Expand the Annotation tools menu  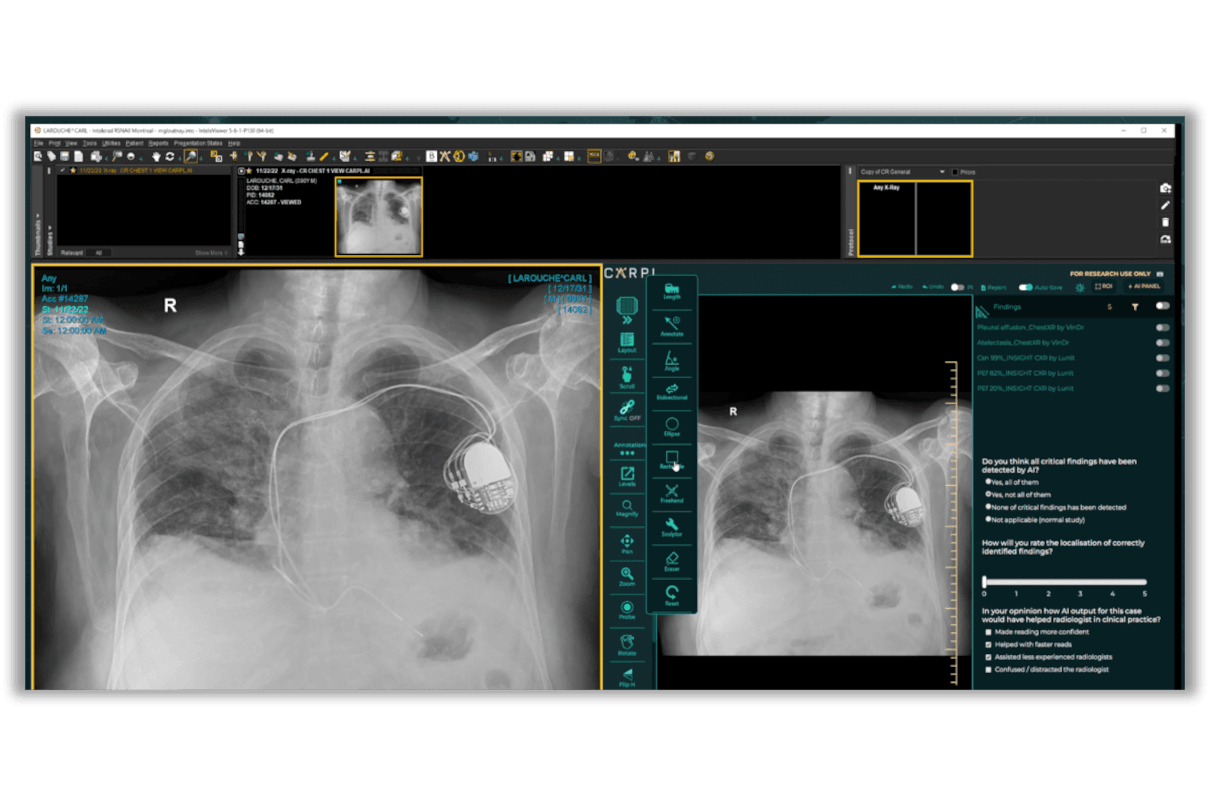click(x=627, y=447)
